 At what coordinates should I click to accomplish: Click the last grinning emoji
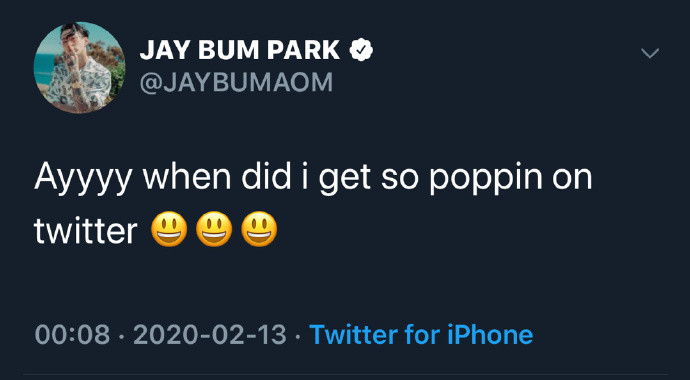tap(259, 229)
